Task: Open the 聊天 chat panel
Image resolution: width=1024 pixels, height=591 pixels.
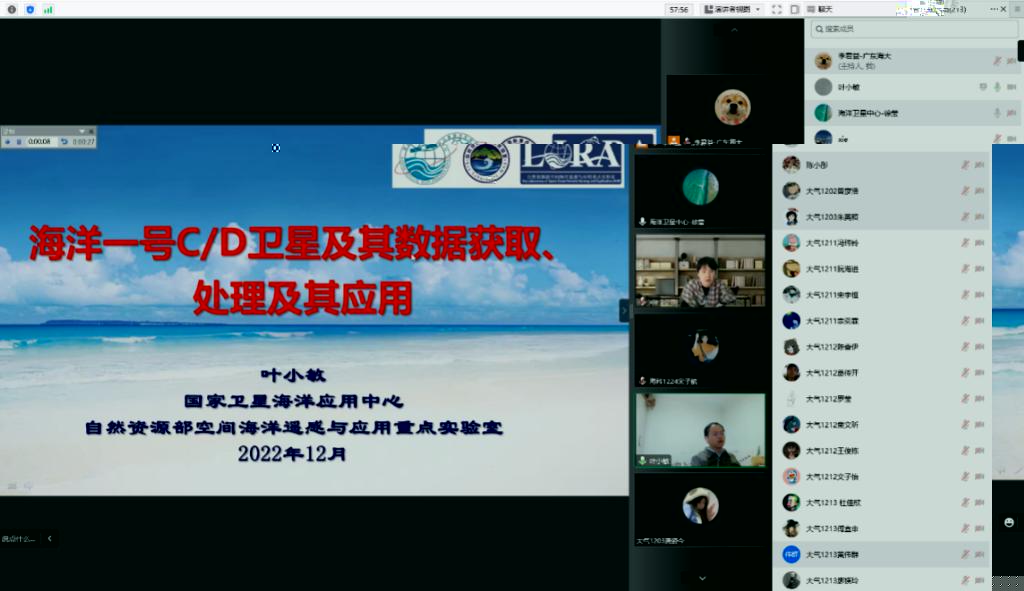Action: click(x=820, y=9)
